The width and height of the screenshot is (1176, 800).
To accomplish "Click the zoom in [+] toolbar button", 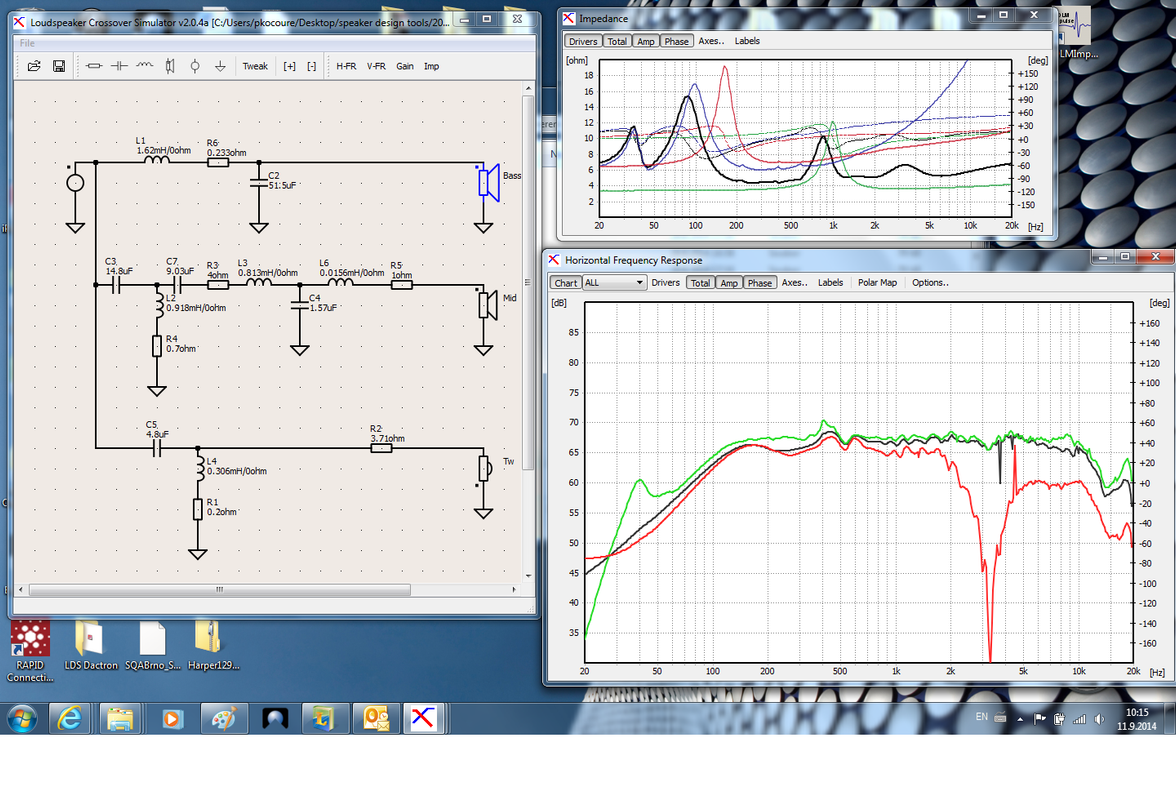I will 290,66.
